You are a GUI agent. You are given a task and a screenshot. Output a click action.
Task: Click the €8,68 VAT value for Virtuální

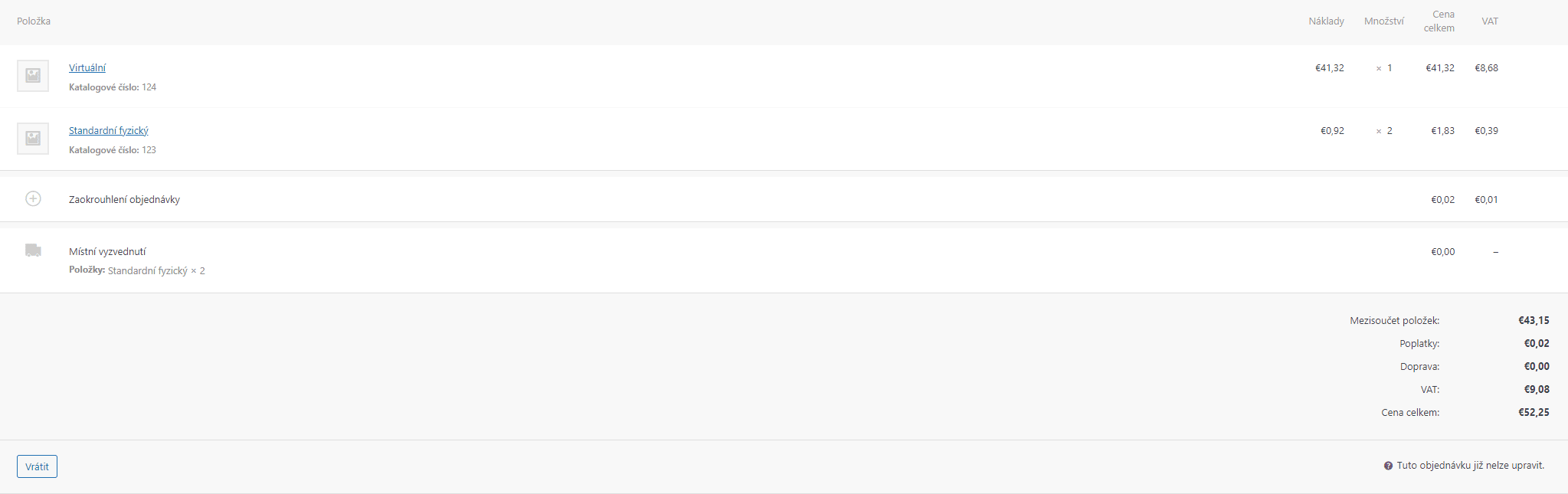1487,68
